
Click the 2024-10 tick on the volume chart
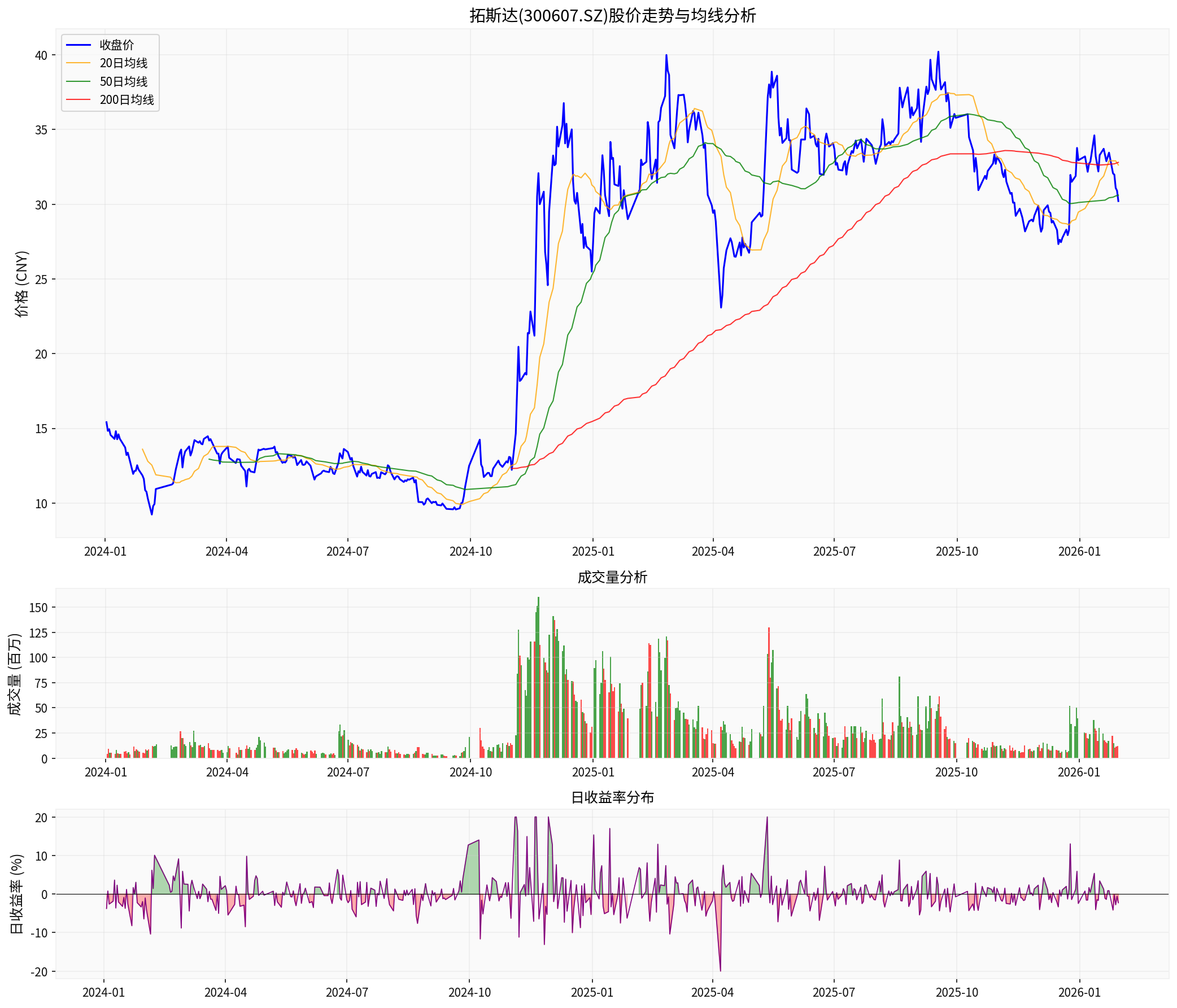click(470, 773)
